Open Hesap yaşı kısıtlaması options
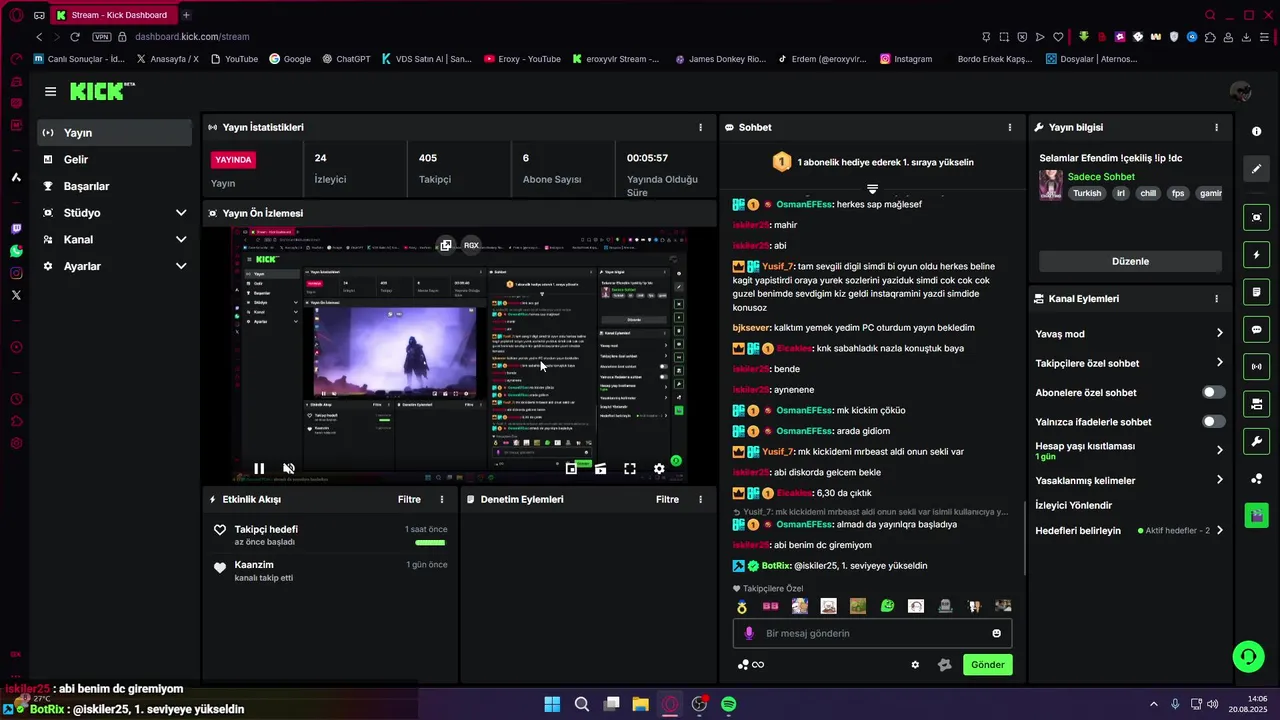 point(1219,450)
